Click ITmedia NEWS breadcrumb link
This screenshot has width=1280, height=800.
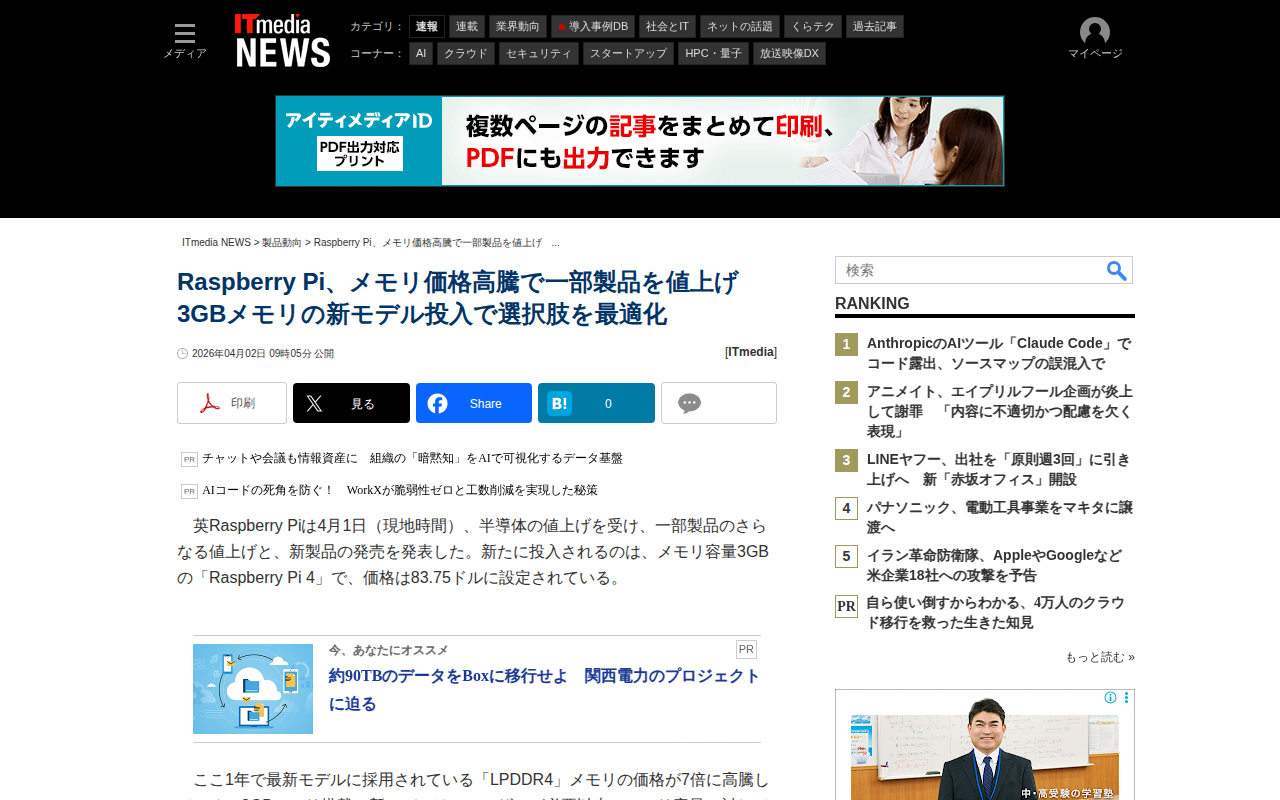click(216, 243)
